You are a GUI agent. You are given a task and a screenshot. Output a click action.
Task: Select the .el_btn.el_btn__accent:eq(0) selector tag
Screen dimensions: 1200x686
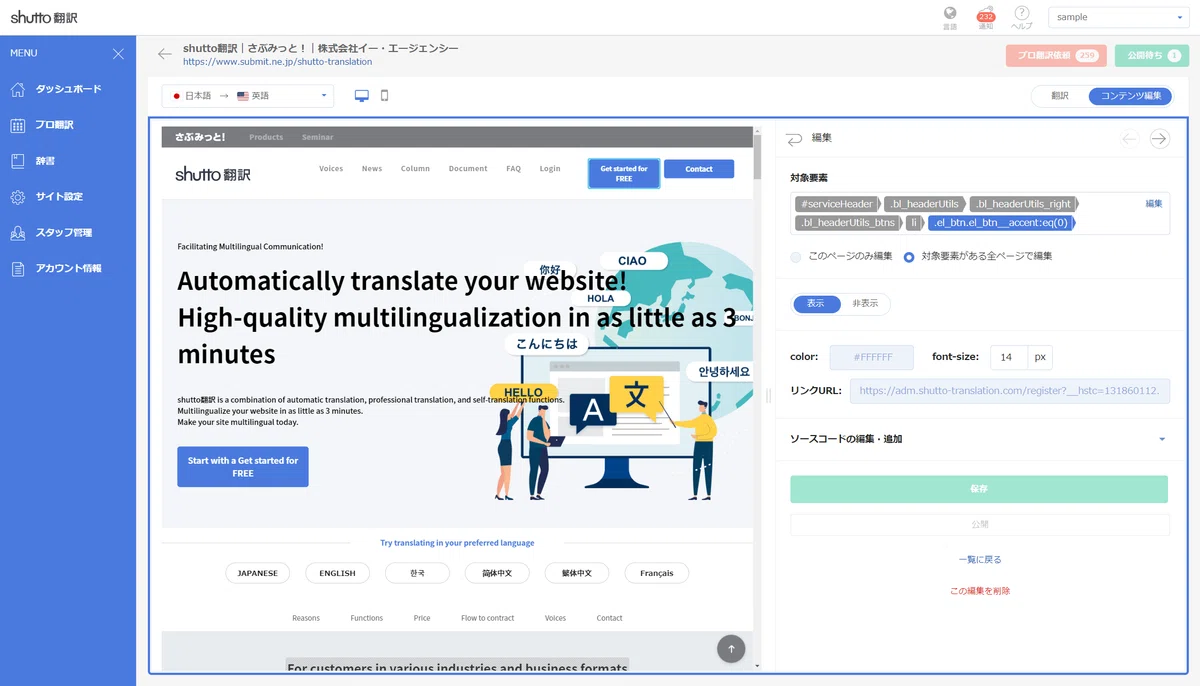[x=1000, y=223]
